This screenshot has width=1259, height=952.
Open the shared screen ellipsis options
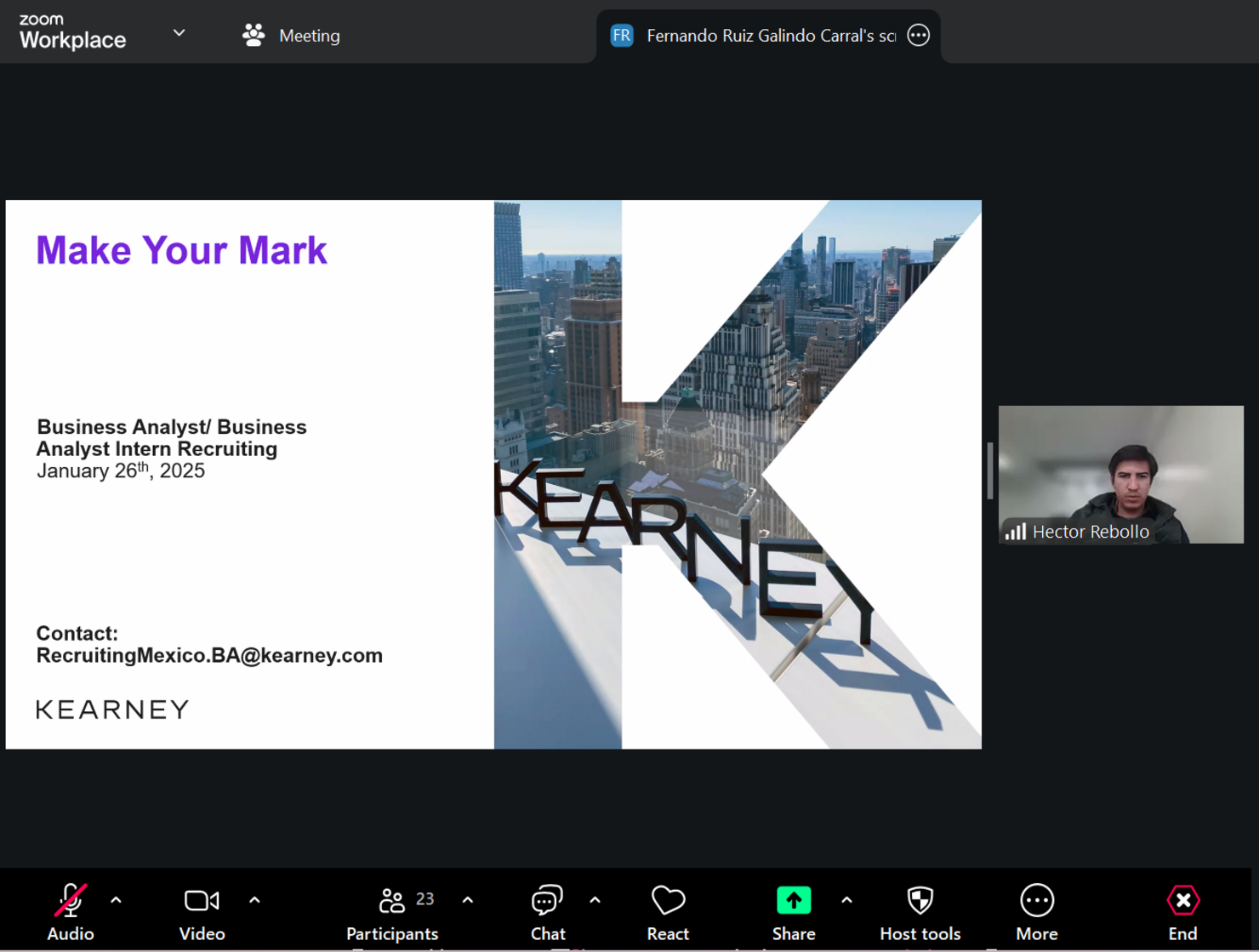pyautogui.click(x=919, y=36)
